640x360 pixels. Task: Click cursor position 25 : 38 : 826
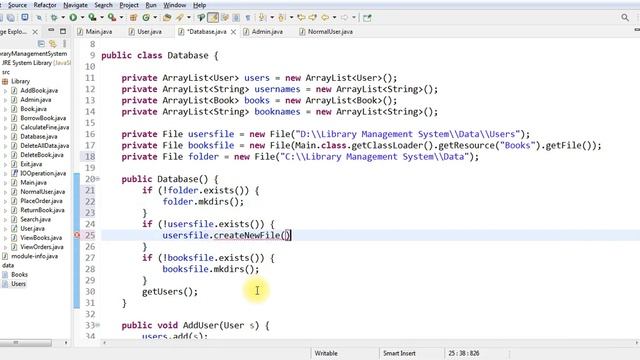click(x=463, y=353)
